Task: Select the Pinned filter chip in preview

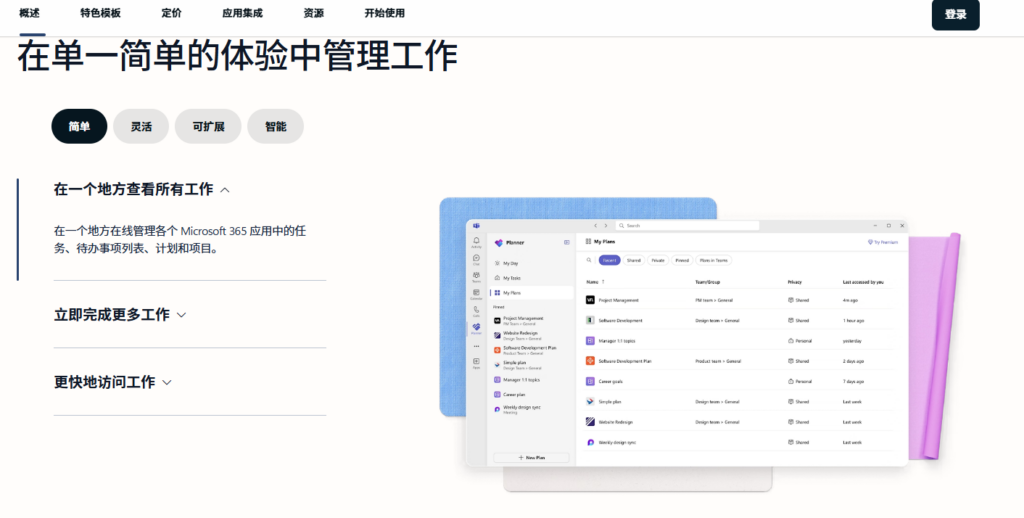Action: pyautogui.click(x=682, y=260)
